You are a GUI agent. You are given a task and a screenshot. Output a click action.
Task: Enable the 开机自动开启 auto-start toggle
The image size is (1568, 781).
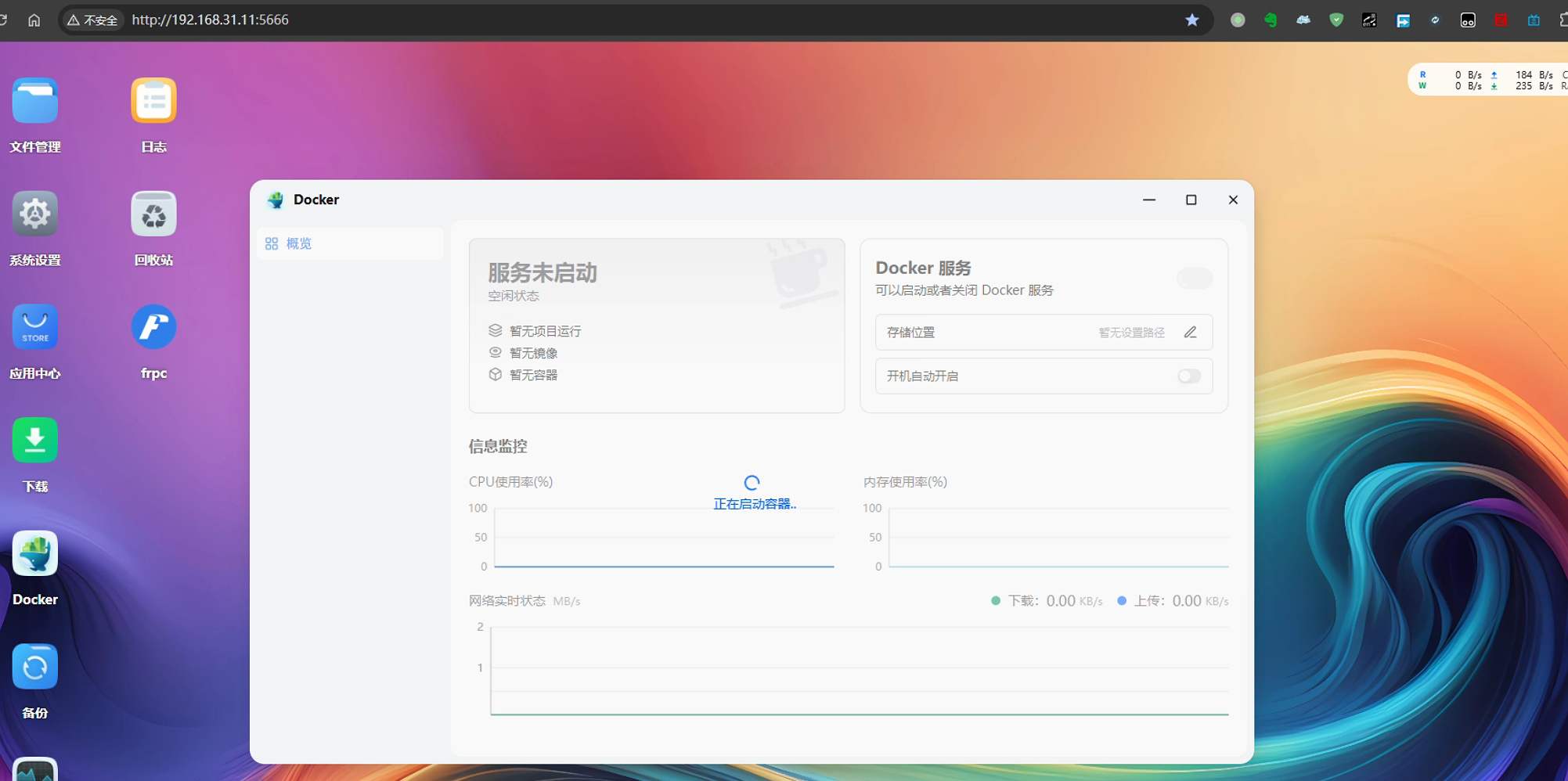point(1189,376)
